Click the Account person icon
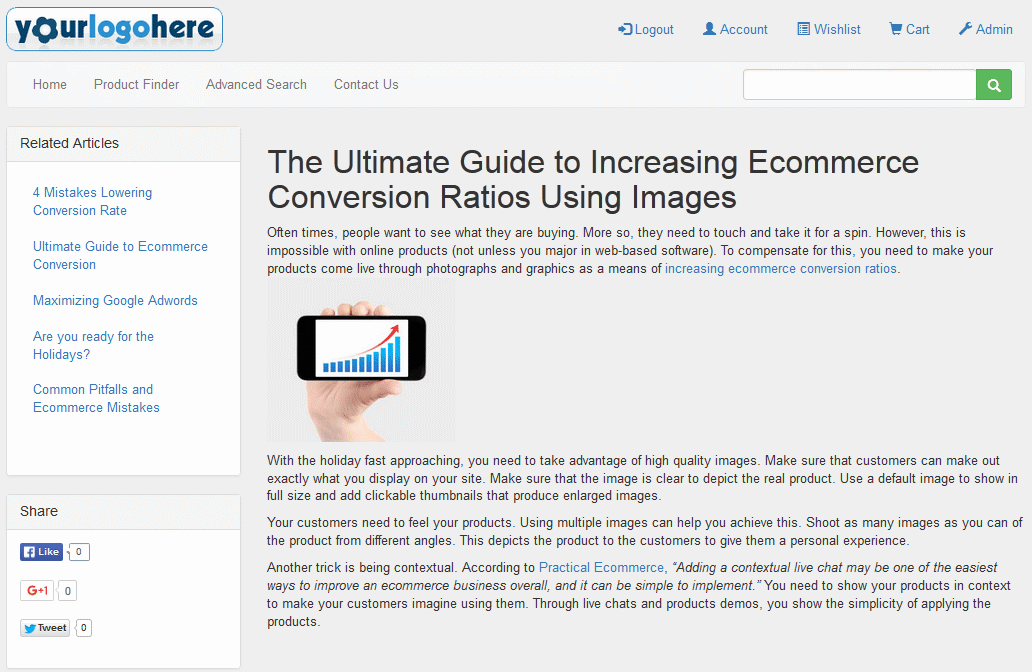Screen dimensions: 1032x672 pos(709,29)
